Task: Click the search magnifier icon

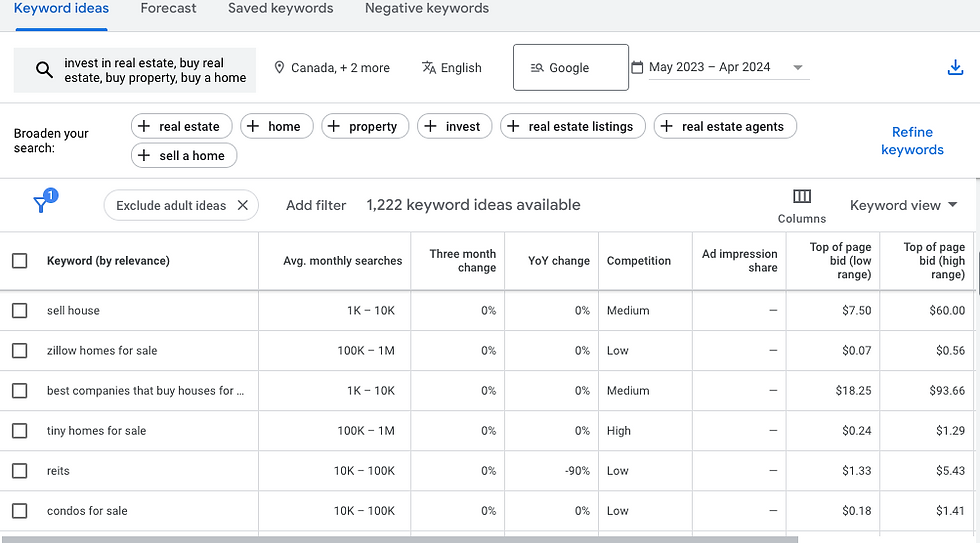Action: click(44, 69)
